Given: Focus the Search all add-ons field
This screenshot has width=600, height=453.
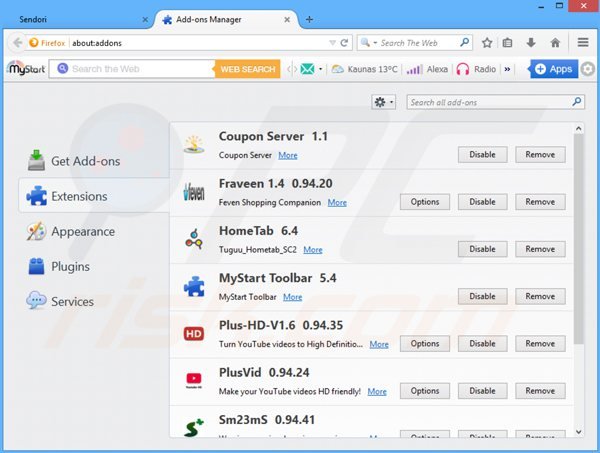Looking at the screenshot, I should (490, 102).
